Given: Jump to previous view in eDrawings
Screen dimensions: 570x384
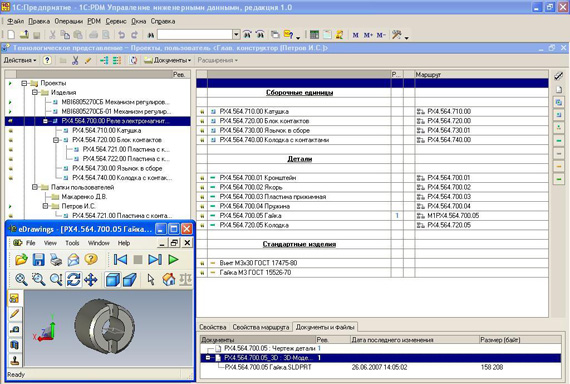Looking at the screenshot, I should point(120,259).
